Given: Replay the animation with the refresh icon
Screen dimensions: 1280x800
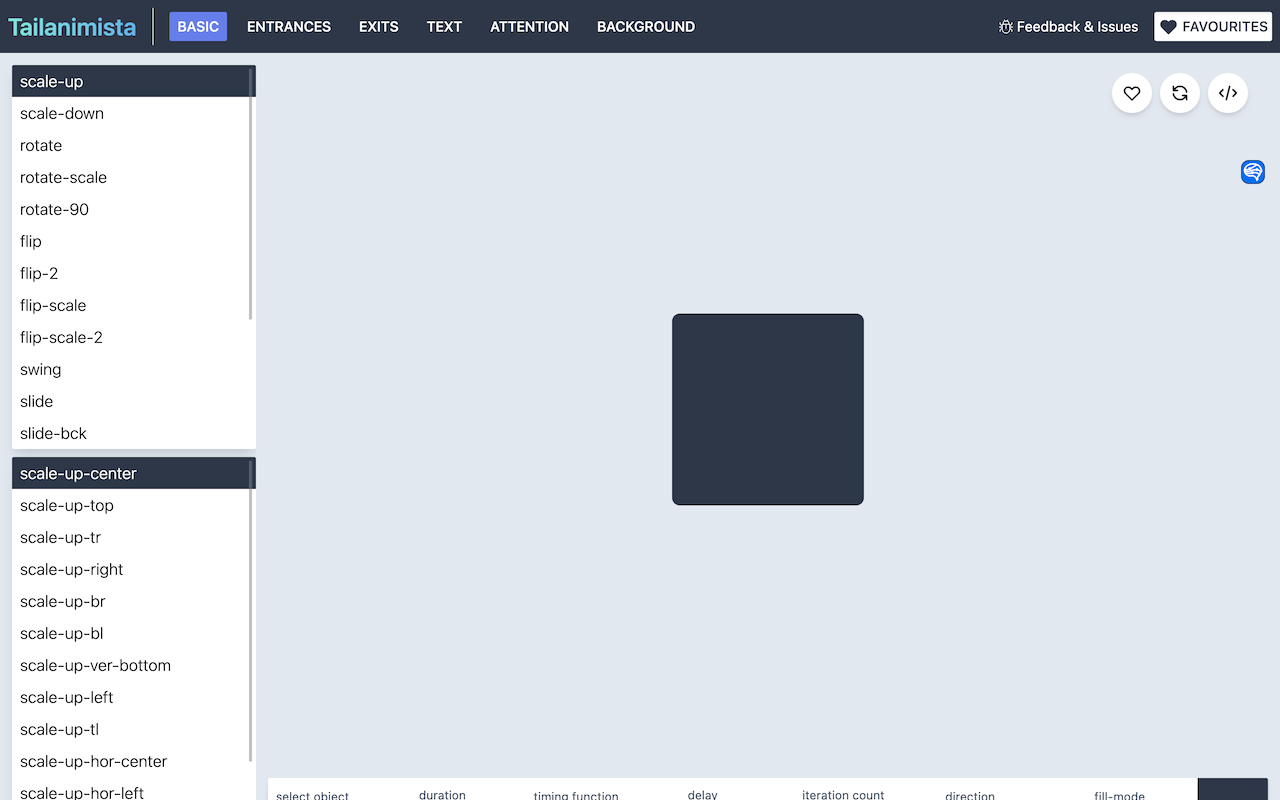Looking at the screenshot, I should tap(1180, 93).
